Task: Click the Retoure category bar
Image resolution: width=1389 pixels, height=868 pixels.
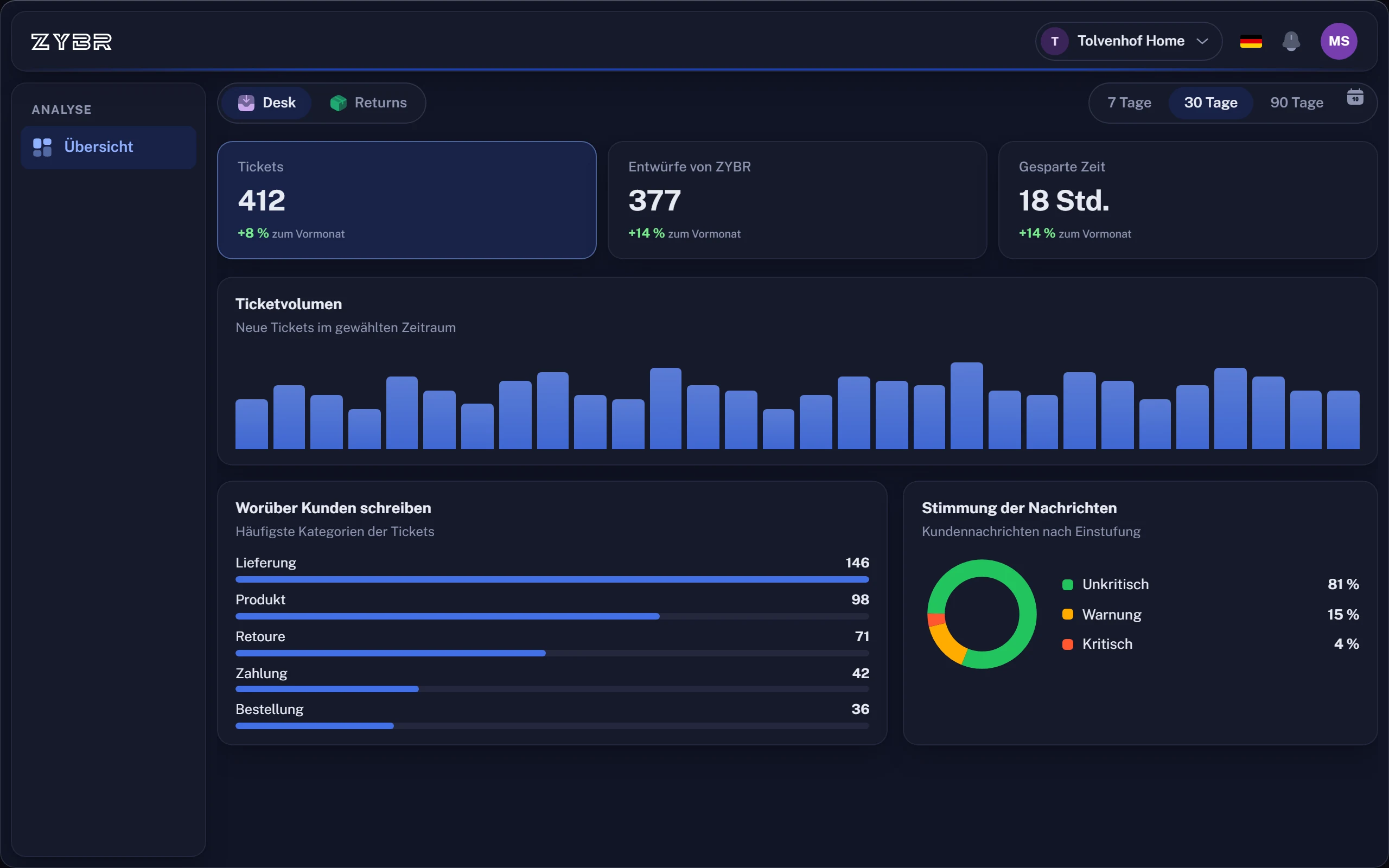Action: coord(552,653)
